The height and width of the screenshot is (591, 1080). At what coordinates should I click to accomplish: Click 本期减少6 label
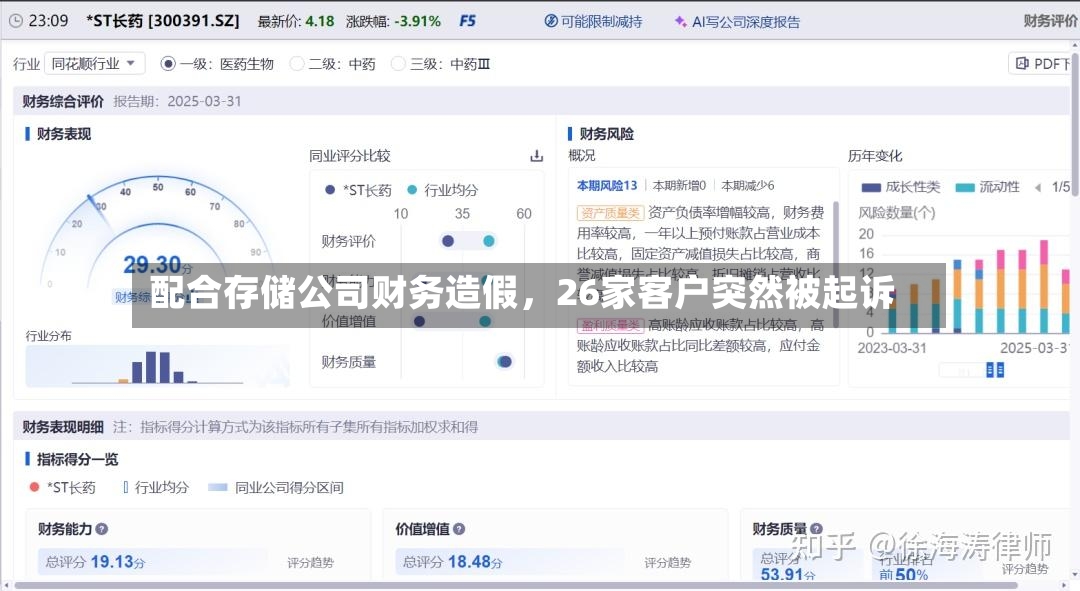click(x=747, y=185)
